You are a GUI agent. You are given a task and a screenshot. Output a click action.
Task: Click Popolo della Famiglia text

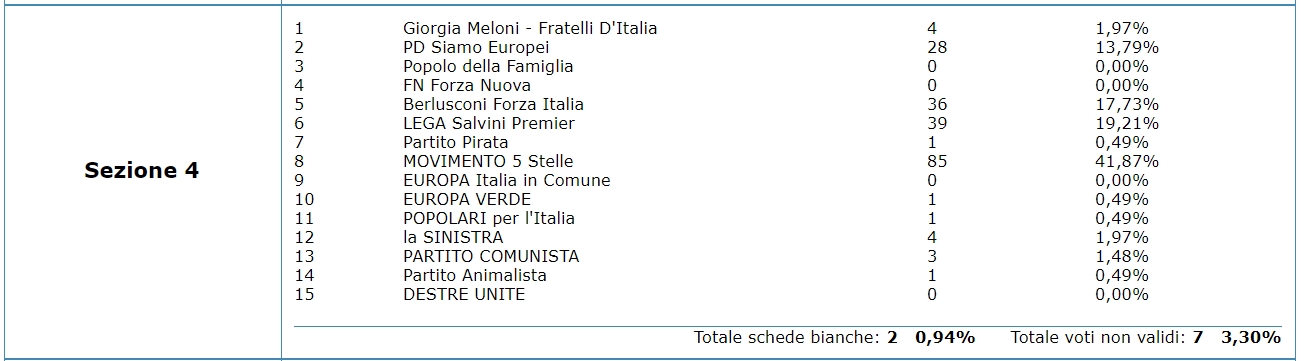(x=488, y=66)
